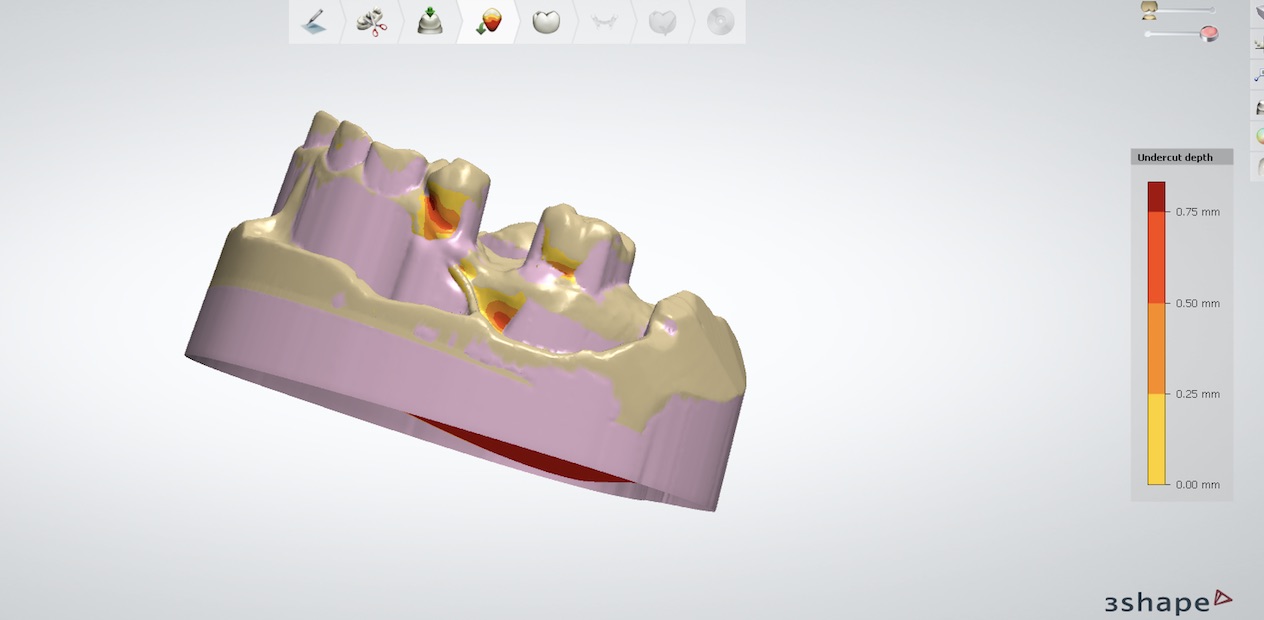Image resolution: width=1264 pixels, height=620 pixels.
Task: Select the order annotation step icon
Action: click(x=312, y=20)
